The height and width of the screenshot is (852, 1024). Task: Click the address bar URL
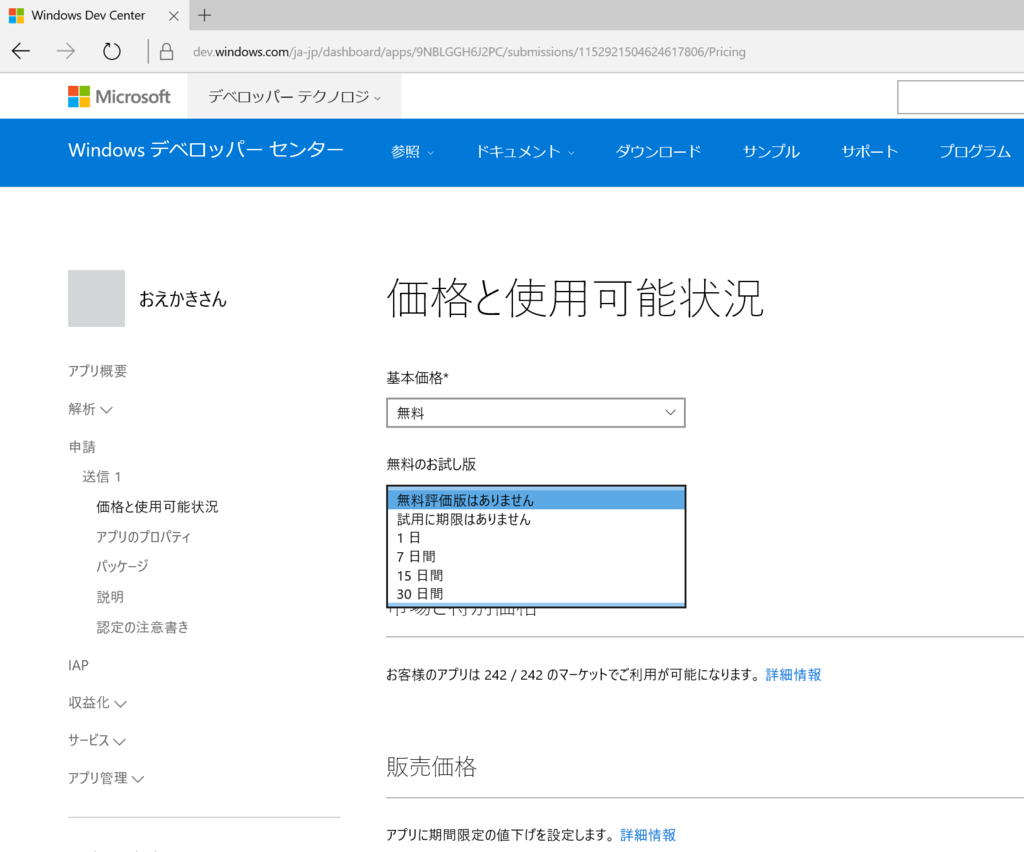point(469,52)
